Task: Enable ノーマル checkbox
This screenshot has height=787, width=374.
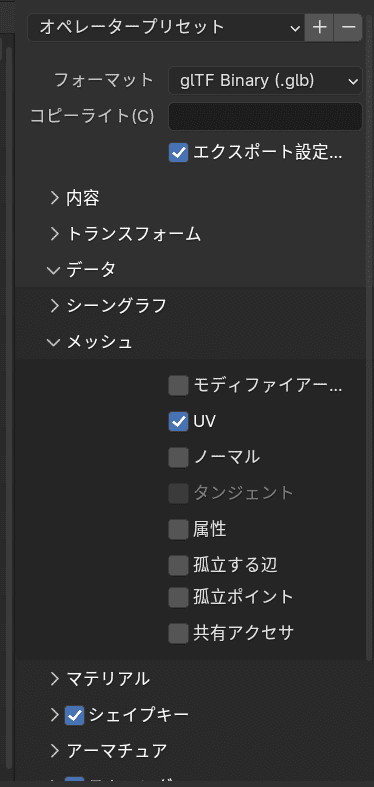Action: click(x=178, y=457)
